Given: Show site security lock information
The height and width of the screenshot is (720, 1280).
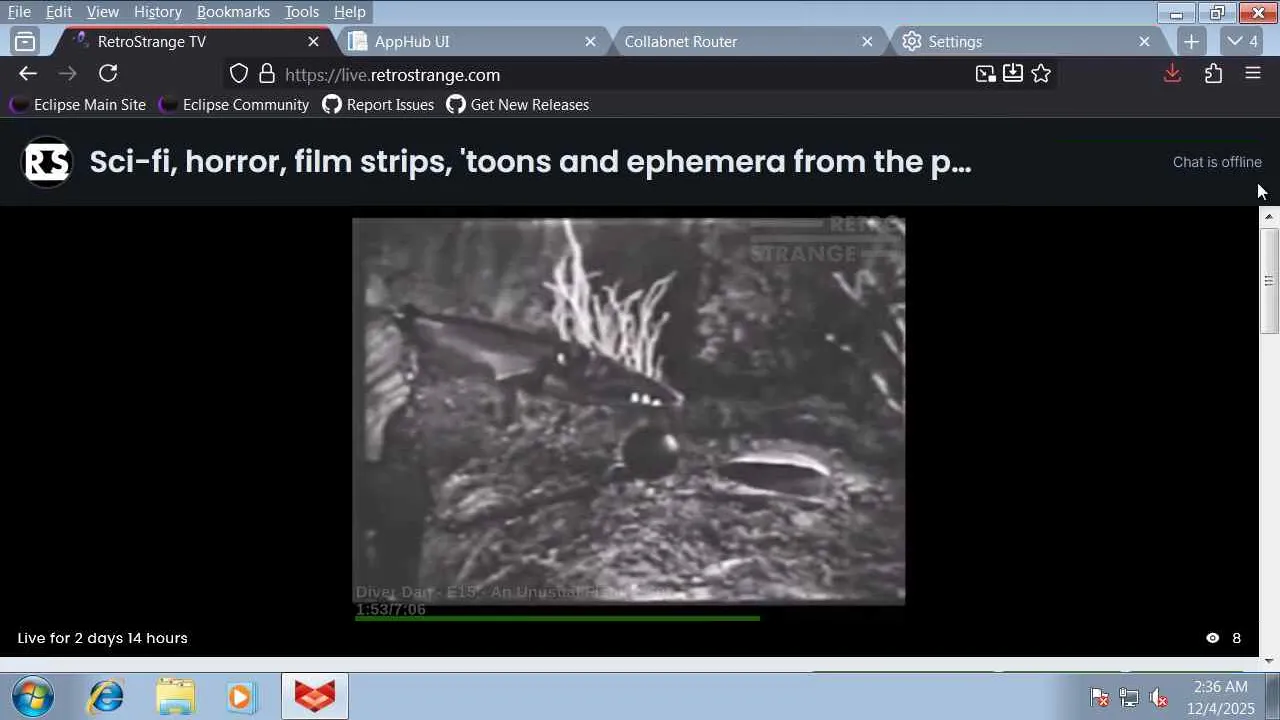Looking at the screenshot, I should click(x=267, y=74).
